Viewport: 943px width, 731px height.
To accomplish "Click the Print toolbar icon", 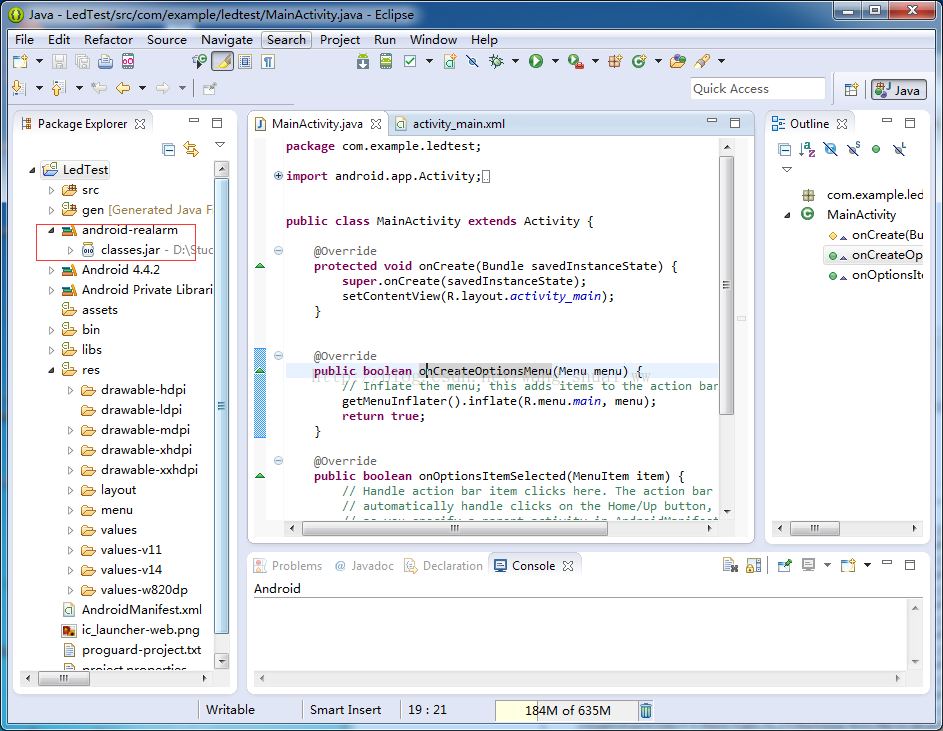I will [105, 61].
